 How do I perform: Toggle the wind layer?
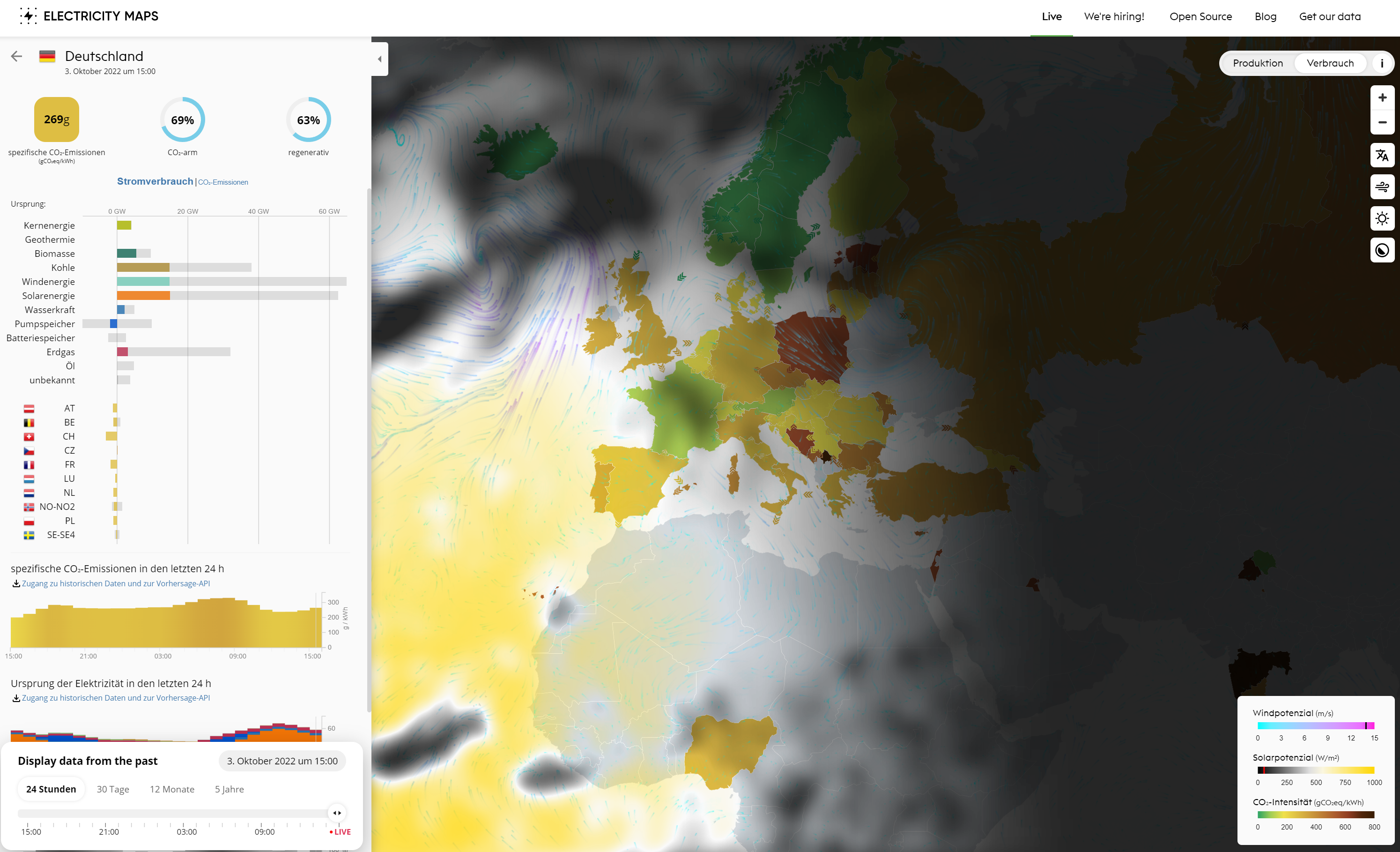pyautogui.click(x=1382, y=187)
